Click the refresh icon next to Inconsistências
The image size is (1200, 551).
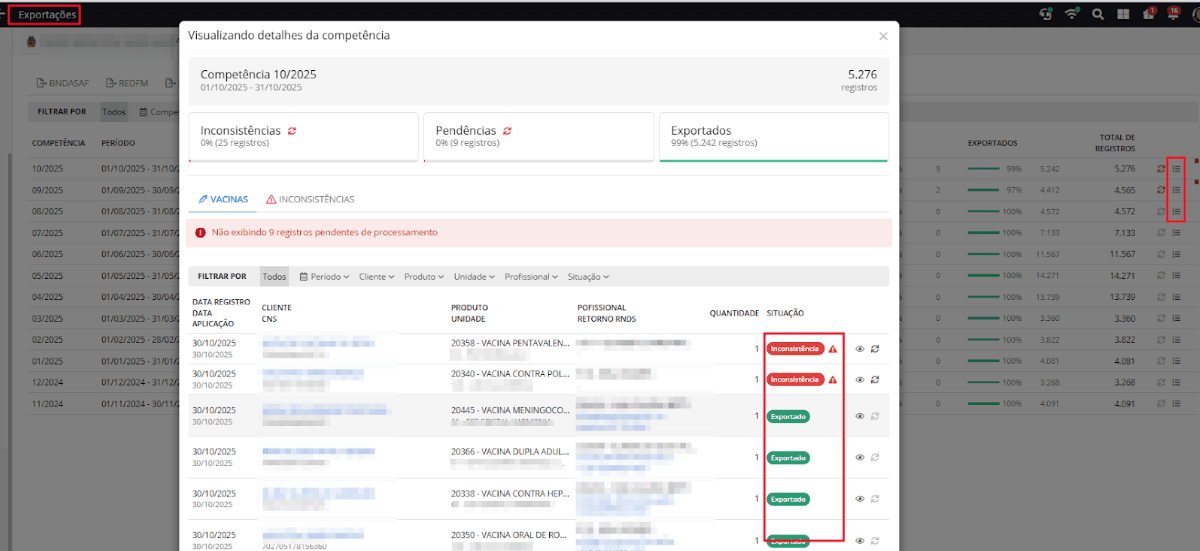click(x=292, y=131)
